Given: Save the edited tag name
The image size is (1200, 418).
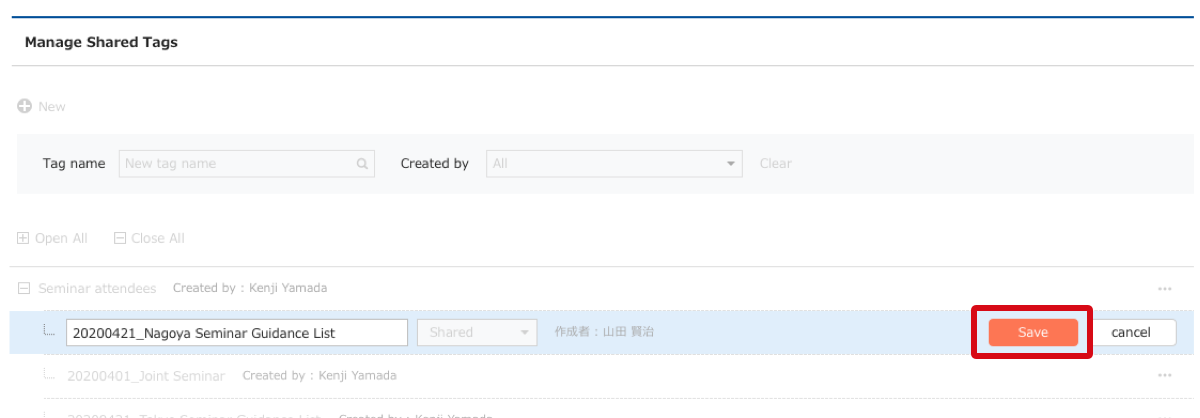Looking at the screenshot, I should [1033, 332].
